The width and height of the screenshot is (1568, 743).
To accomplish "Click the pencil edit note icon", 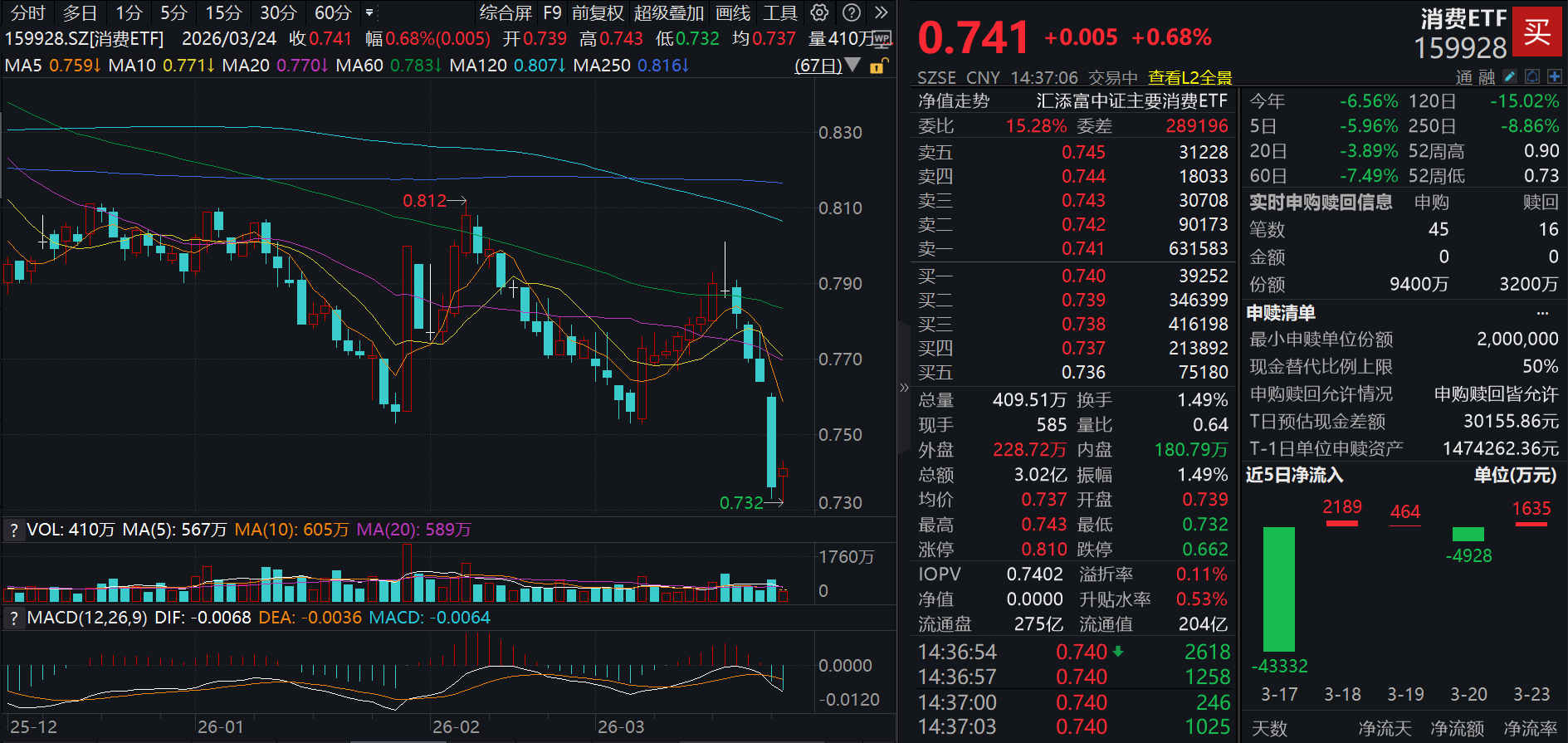I will 1510,76.
